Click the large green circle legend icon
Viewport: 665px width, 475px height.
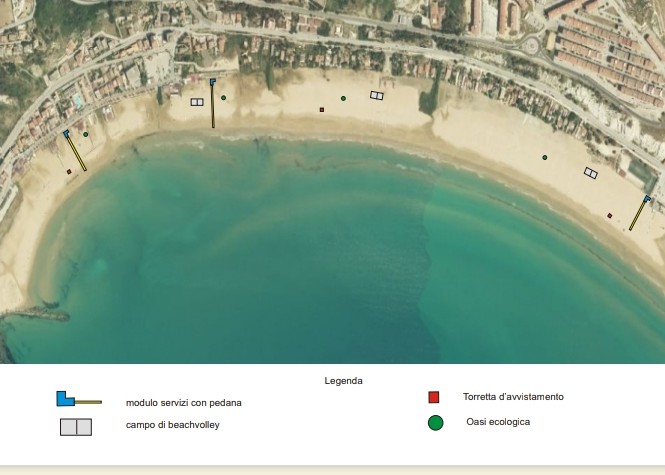point(436,423)
